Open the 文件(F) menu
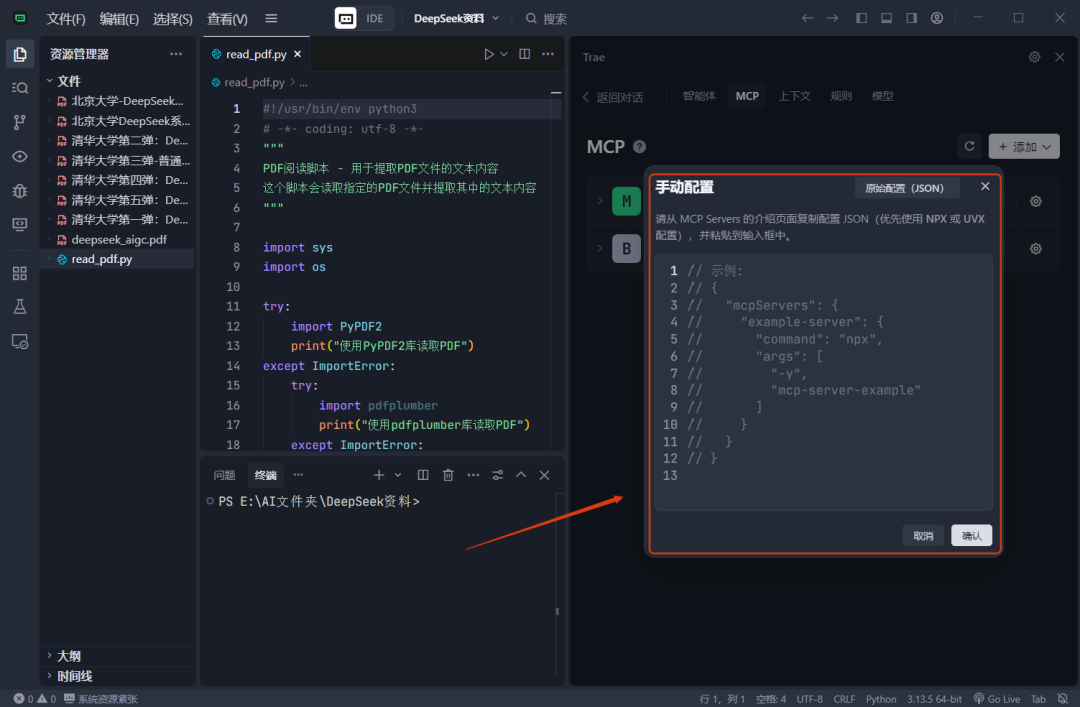The width and height of the screenshot is (1080, 707). click(x=66, y=19)
